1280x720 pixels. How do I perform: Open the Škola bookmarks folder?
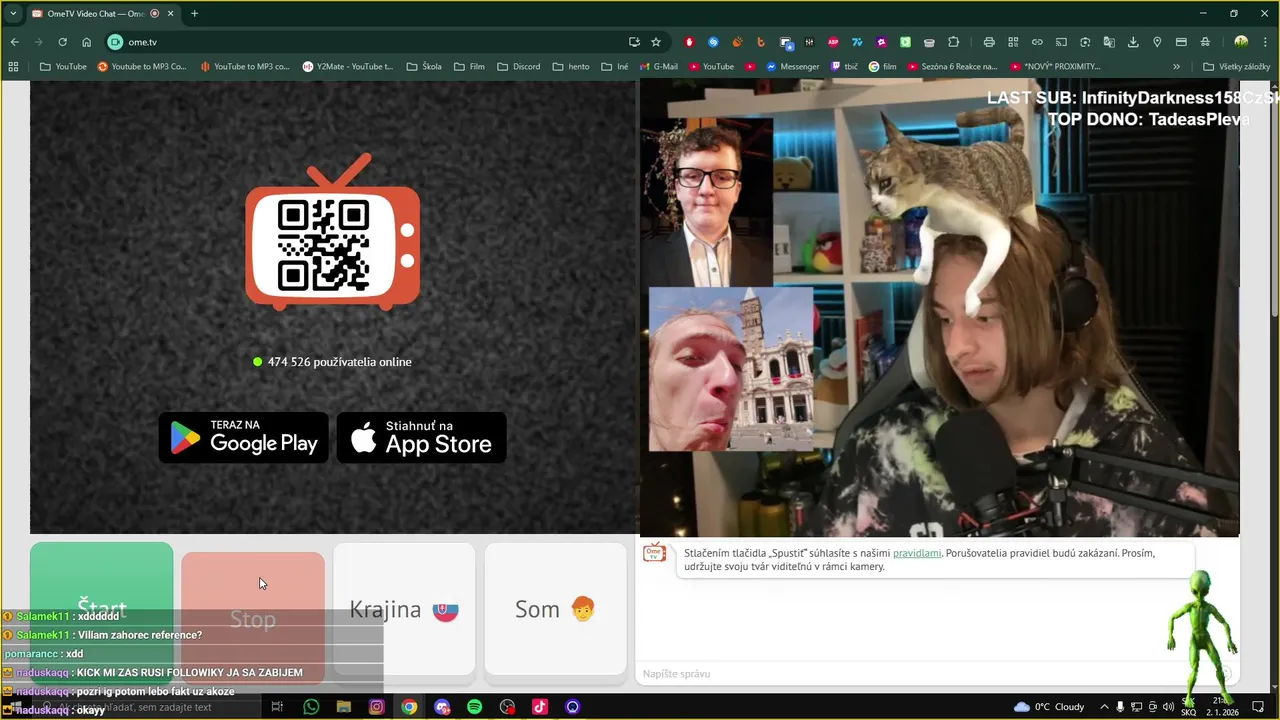coord(424,67)
